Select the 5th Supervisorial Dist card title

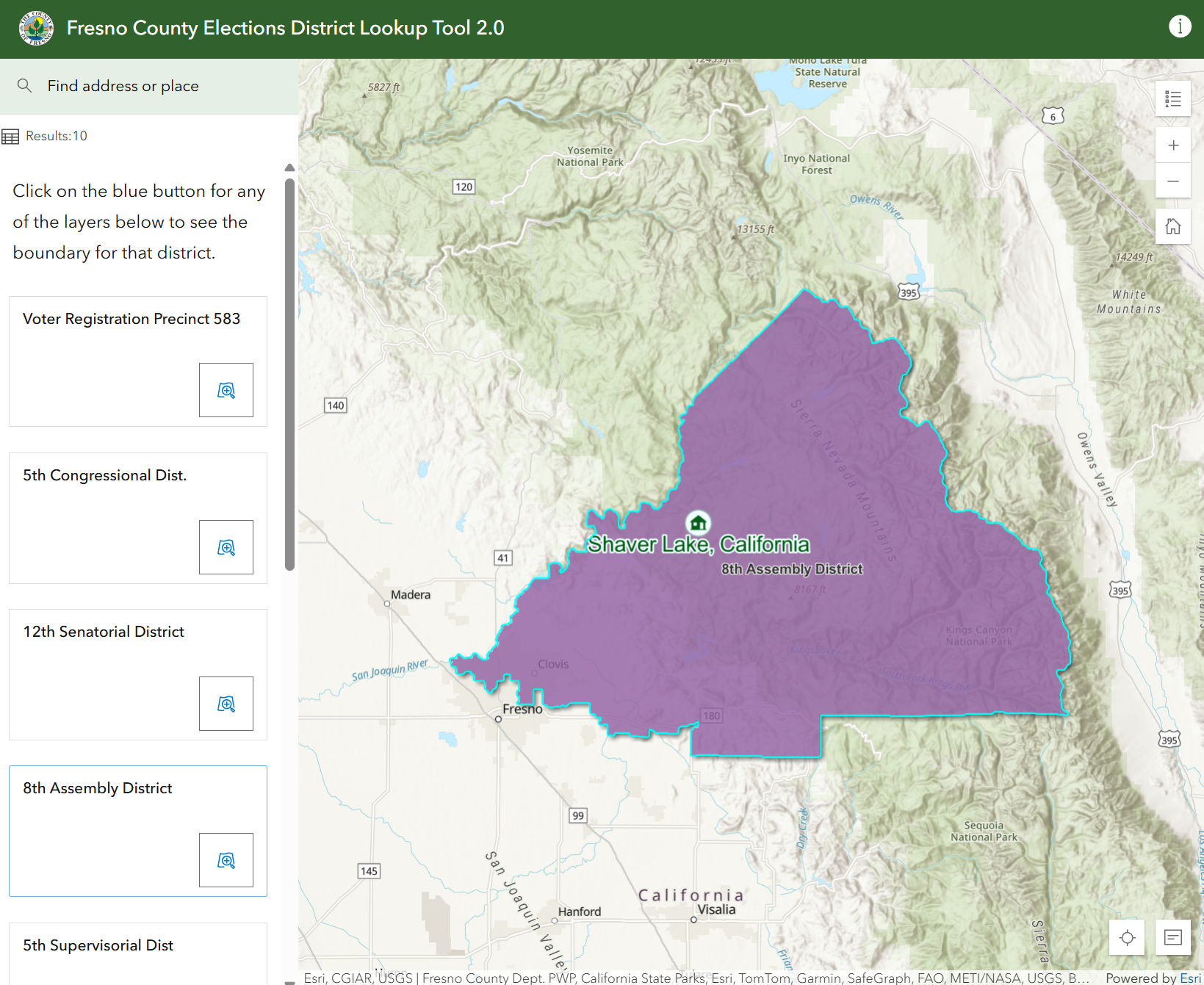pos(98,945)
